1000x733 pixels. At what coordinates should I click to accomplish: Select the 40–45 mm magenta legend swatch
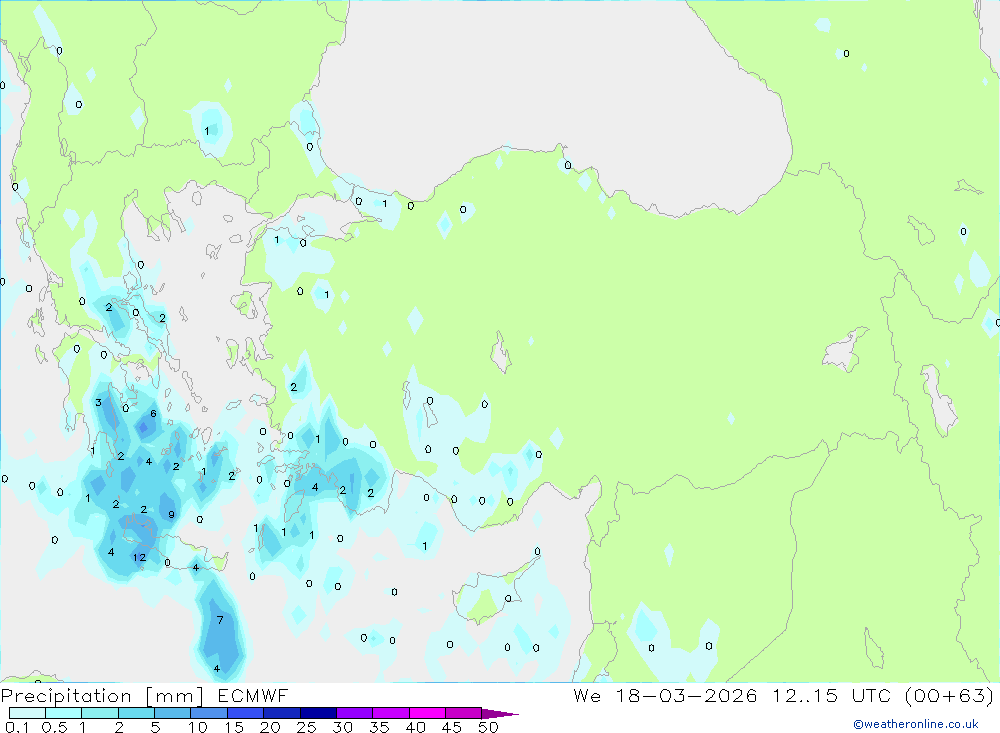coord(427,713)
